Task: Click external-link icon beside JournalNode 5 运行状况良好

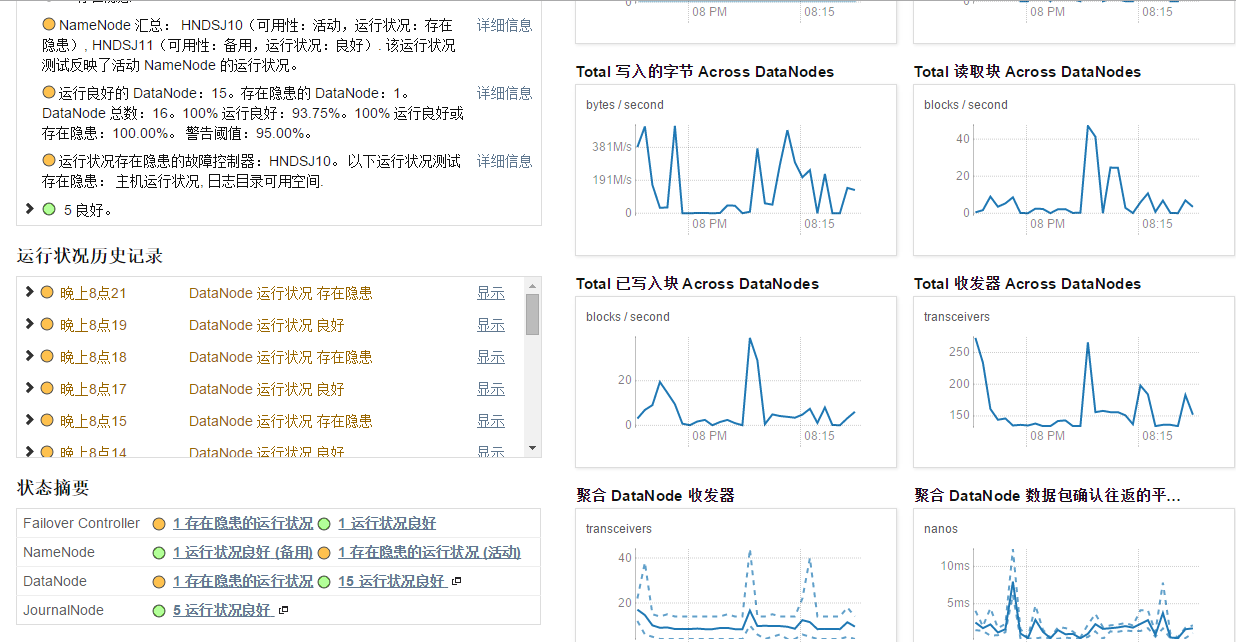Action: [283, 610]
